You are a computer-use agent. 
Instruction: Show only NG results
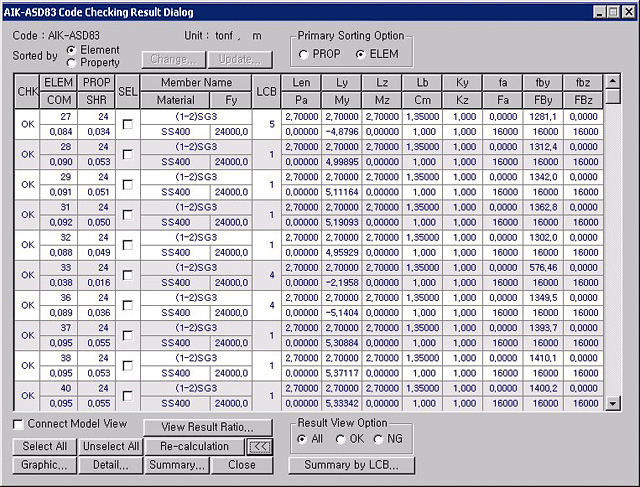tap(378, 439)
